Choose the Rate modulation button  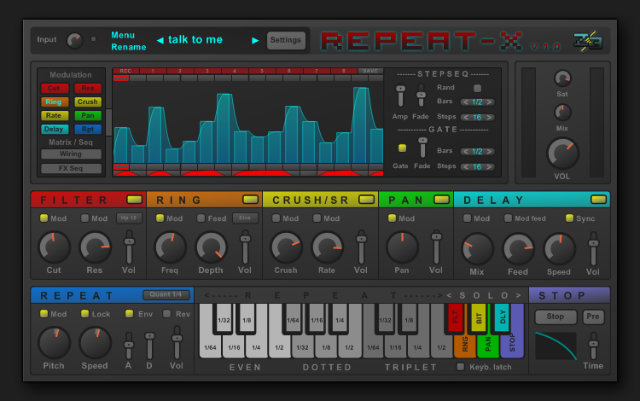pos(54,116)
